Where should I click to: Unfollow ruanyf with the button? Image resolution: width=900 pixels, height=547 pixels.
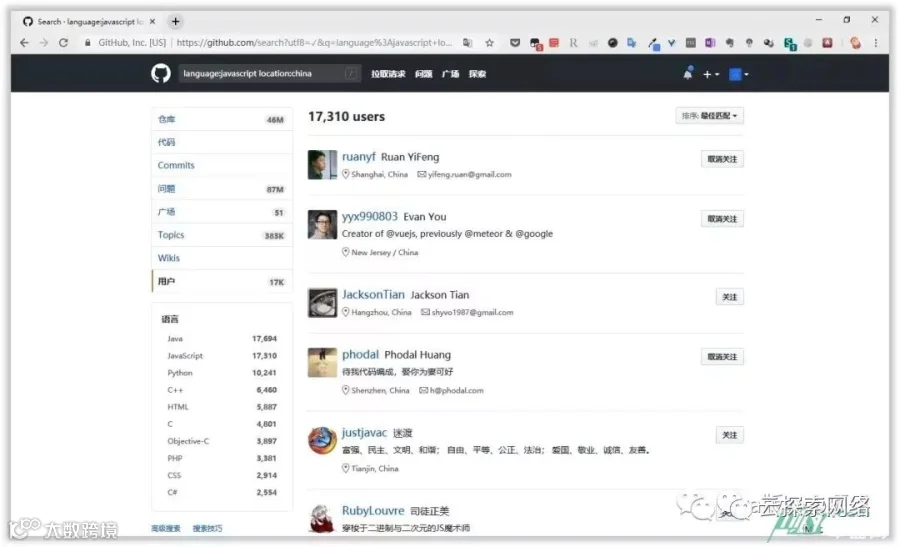pyautogui.click(x=722, y=159)
